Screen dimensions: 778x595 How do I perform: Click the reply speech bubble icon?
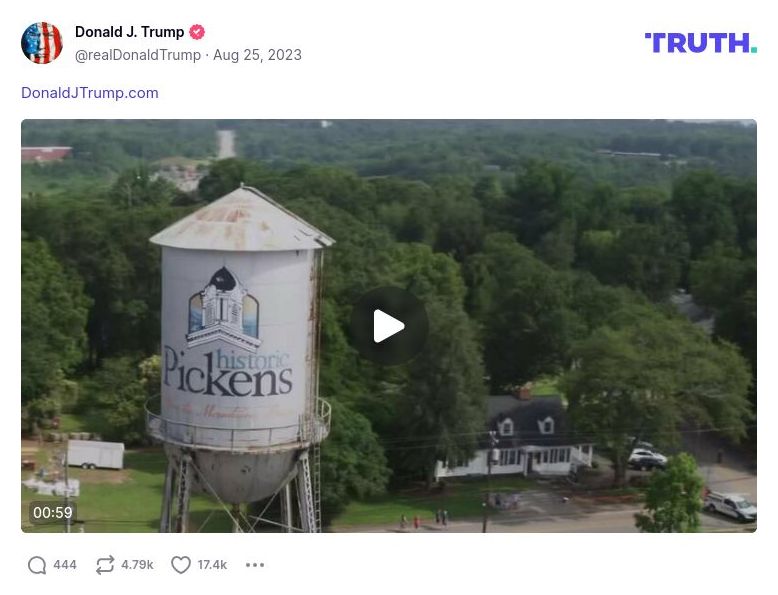coord(37,565)
